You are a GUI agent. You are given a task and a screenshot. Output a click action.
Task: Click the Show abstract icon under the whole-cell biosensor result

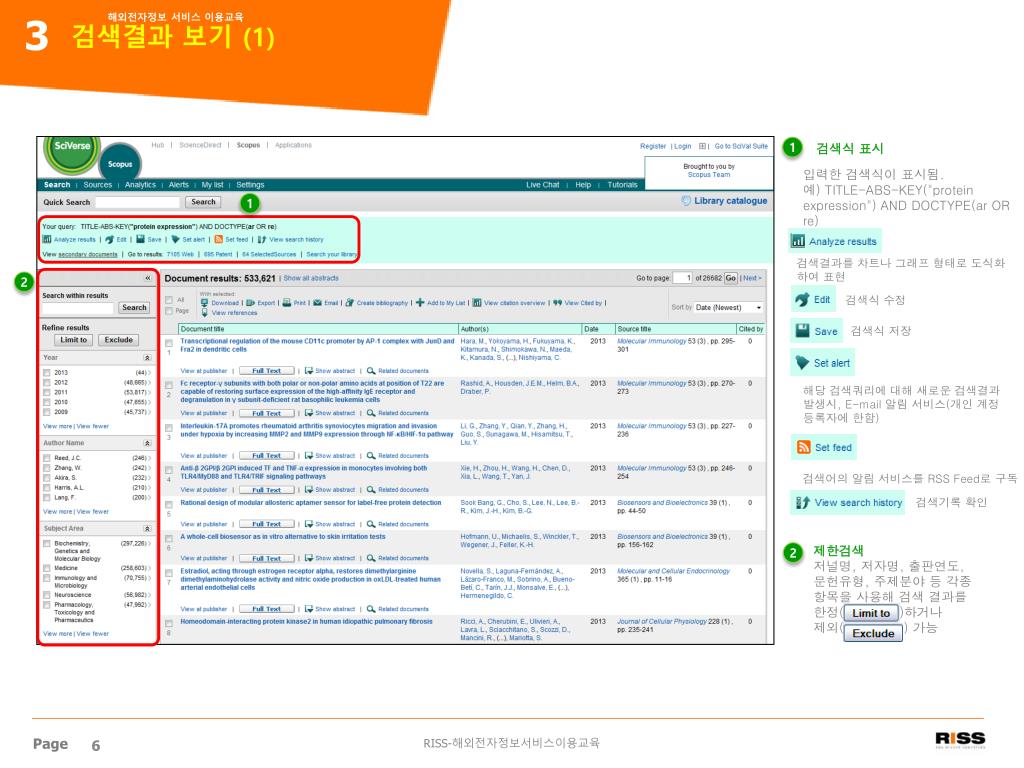[x=309, y=558]
